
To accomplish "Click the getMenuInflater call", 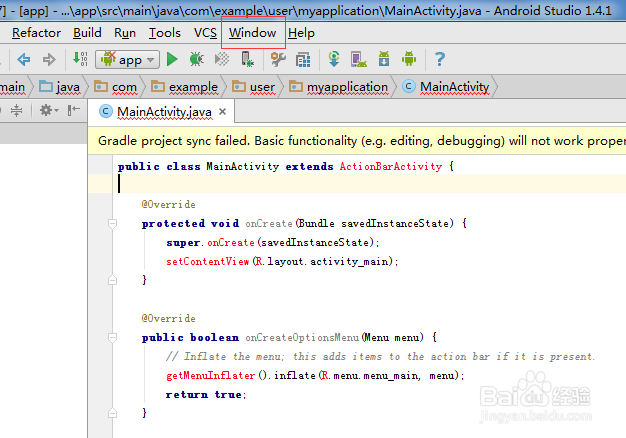I will point(210,376).
